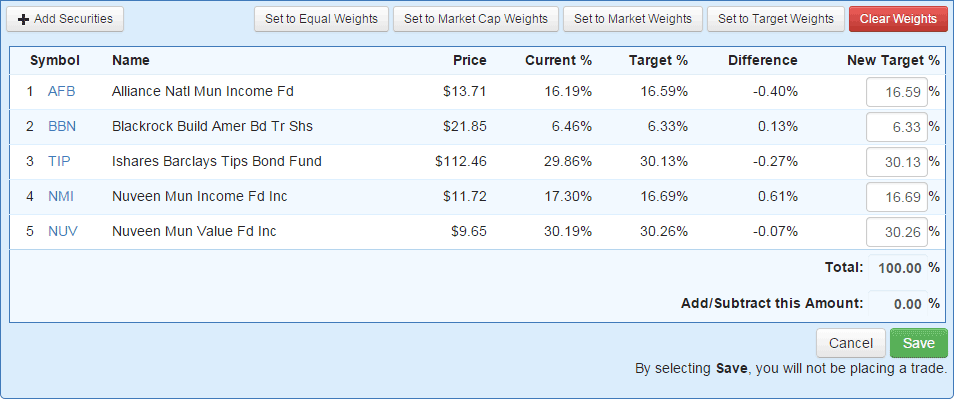The width and height of the screenshot is (954, 399).
Task: Select Blackrock Build Amer Bd Tr Shs
Action: click(x=212, y=127)
